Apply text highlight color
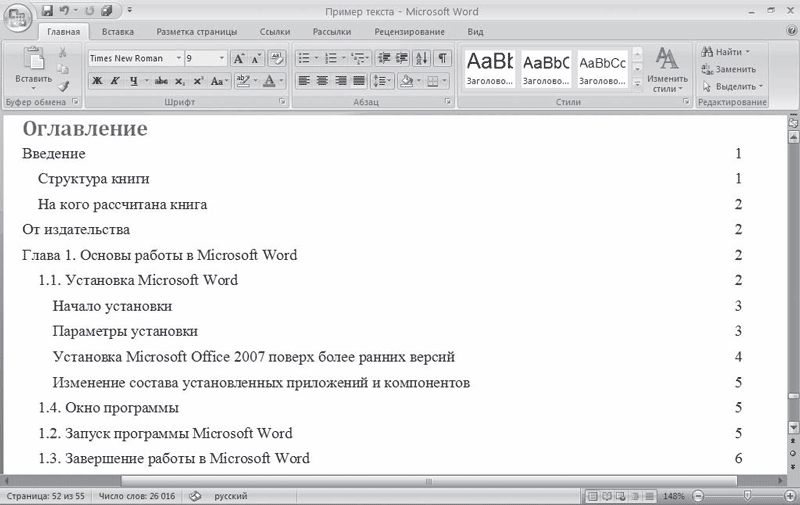 (x=243, y=81)
